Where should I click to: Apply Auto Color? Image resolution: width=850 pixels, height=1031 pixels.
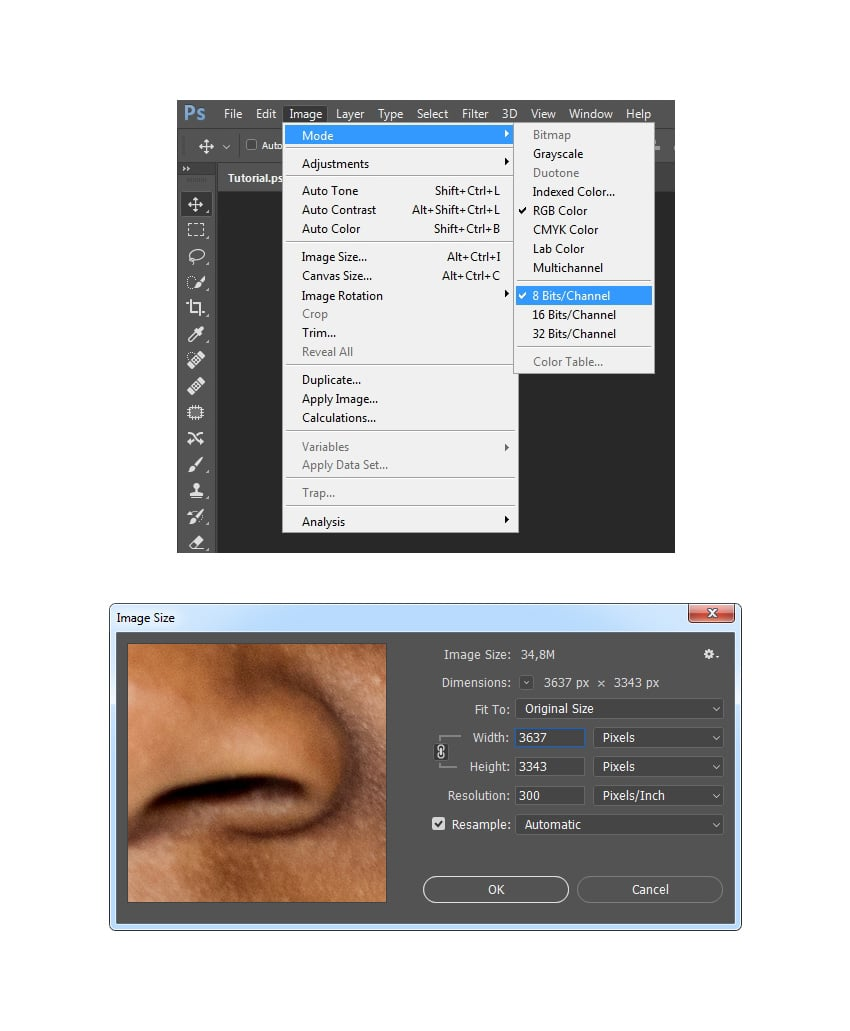click(x=400, y=229)
